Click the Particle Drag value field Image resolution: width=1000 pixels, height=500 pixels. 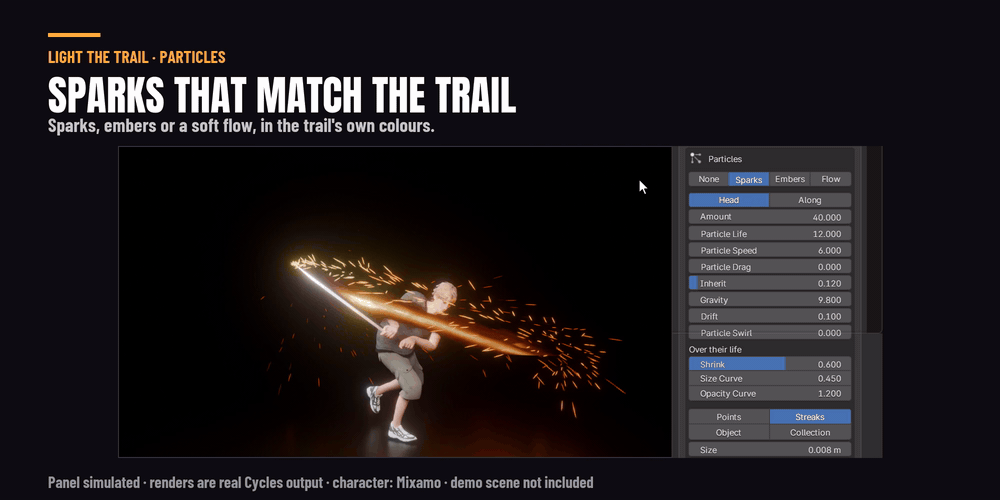point(770,267)
